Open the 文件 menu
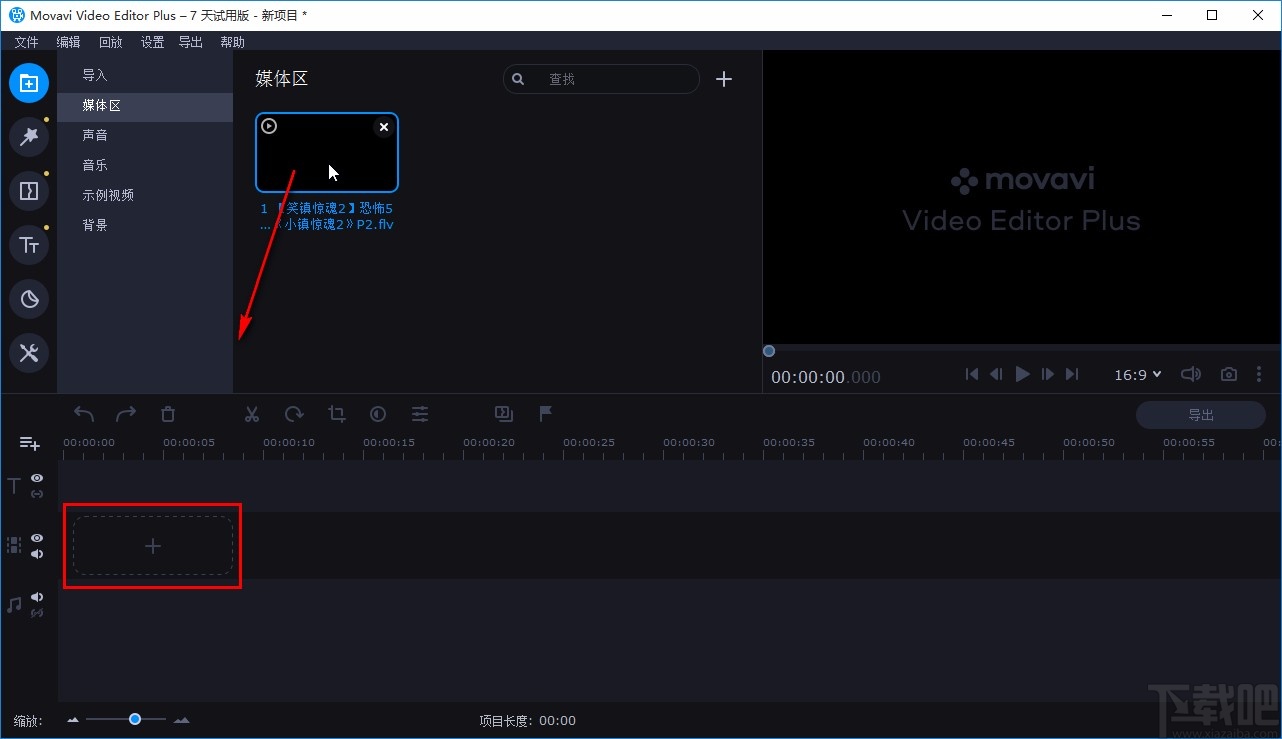The height and width of the screenshot is (739, 1282). (x=26, y=42)
